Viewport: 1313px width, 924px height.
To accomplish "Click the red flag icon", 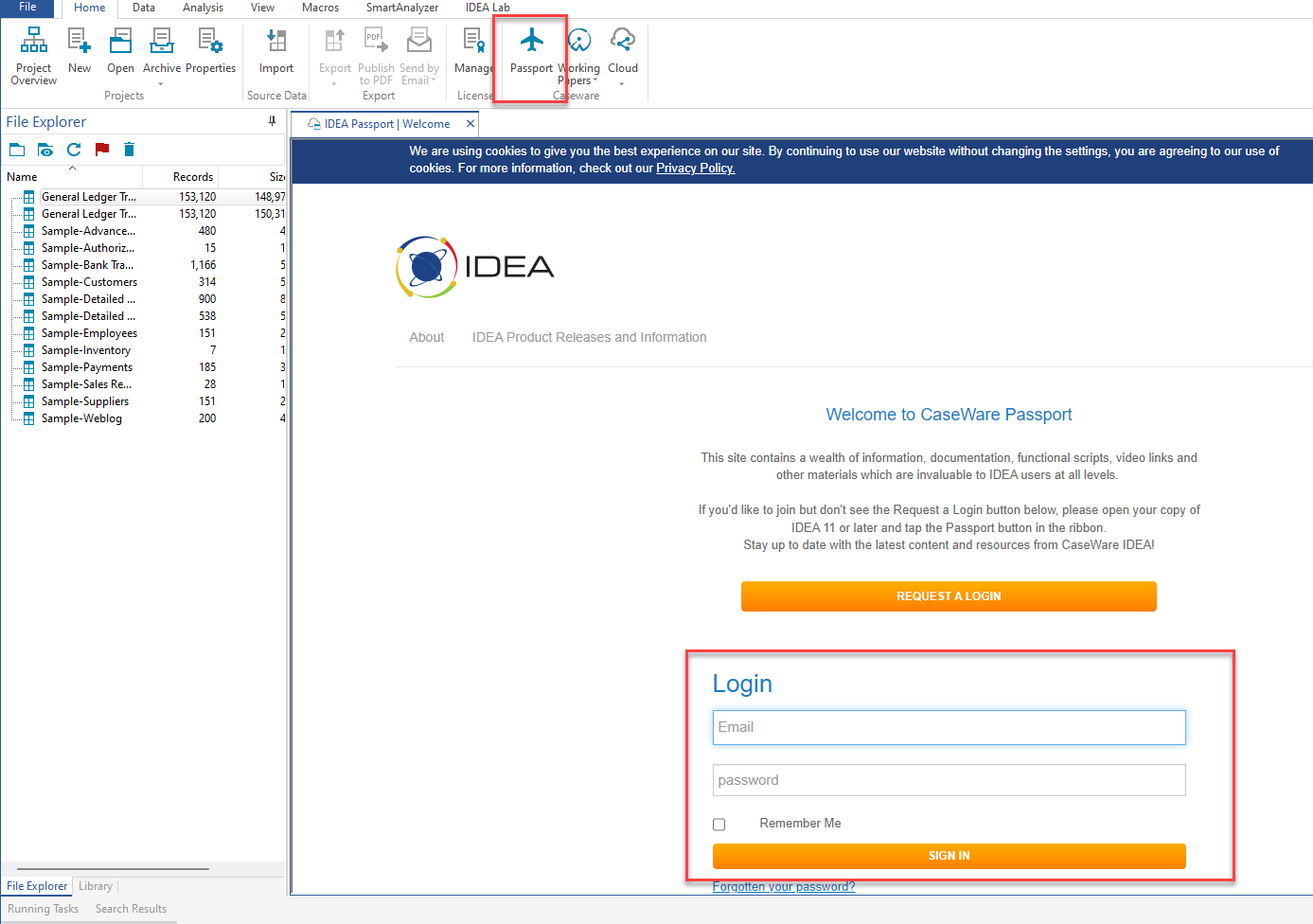I will tap(102, 150).
